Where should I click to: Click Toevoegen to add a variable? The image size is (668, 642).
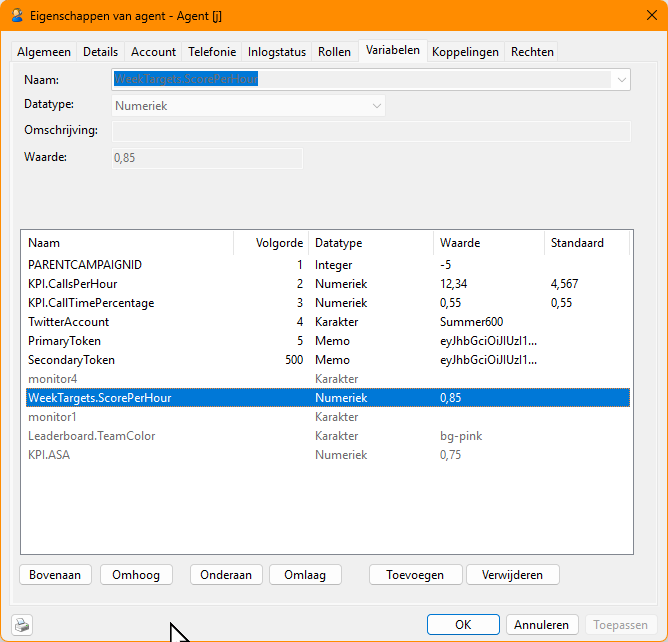(x=415, y=574)
